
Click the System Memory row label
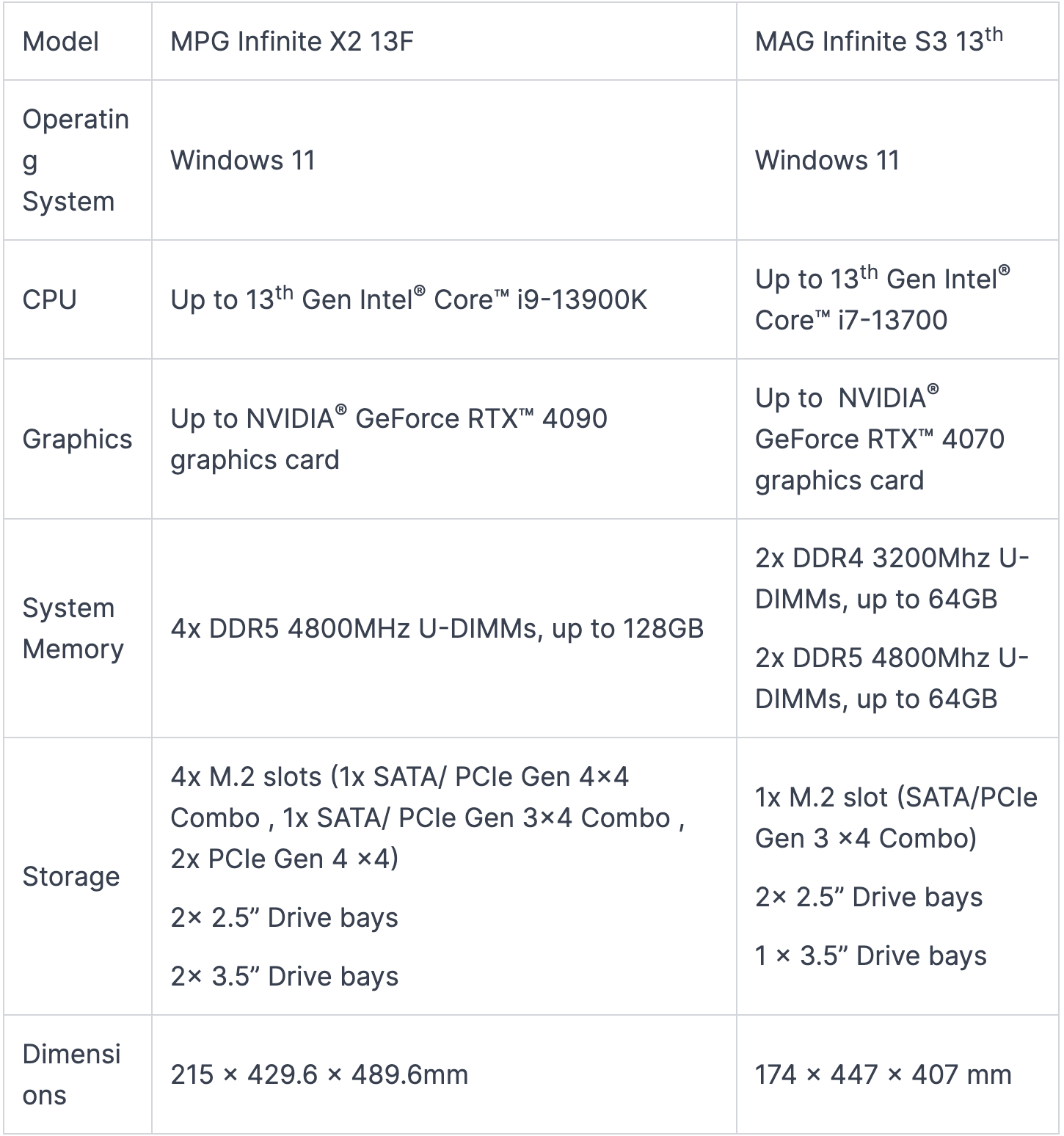73,628
